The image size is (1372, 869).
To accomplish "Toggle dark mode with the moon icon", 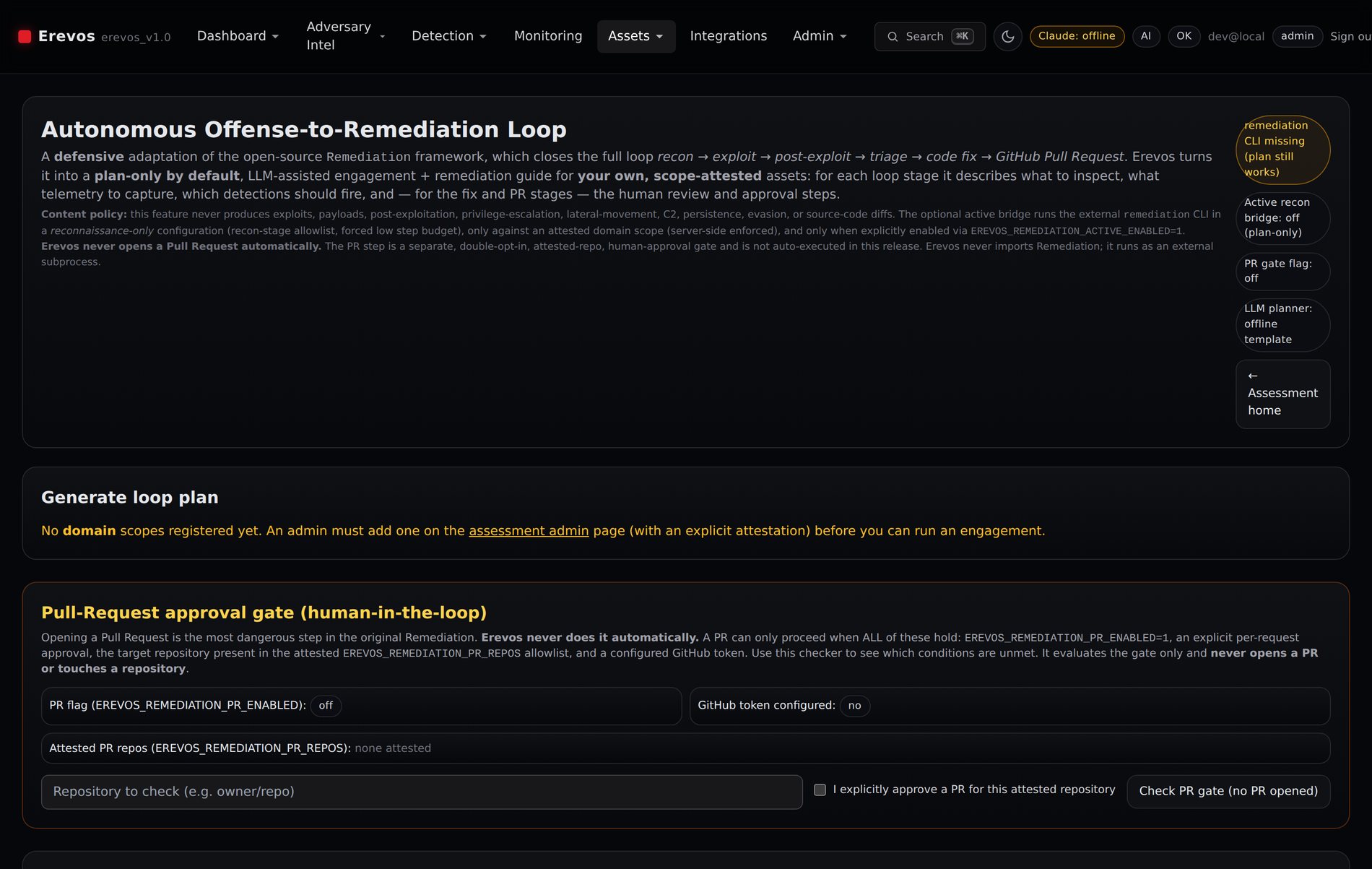I will pos(1007,36).
